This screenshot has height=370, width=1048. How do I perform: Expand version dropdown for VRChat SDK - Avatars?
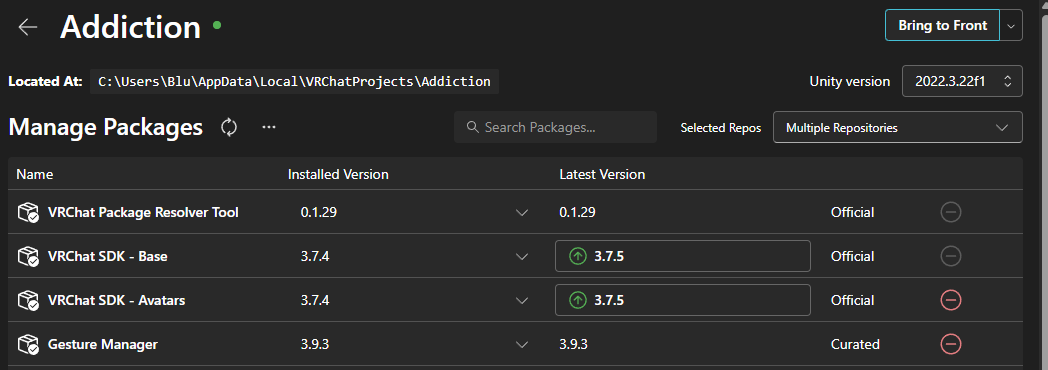coord(522,301)
